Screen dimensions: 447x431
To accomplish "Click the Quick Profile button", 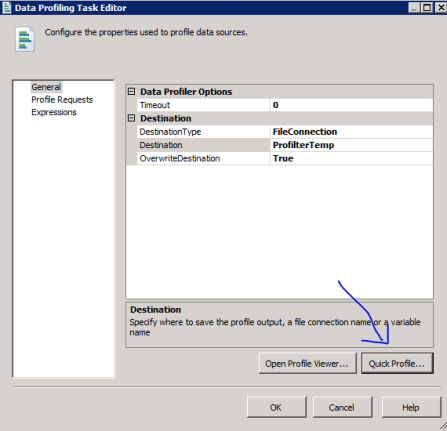I will [397, 363].
